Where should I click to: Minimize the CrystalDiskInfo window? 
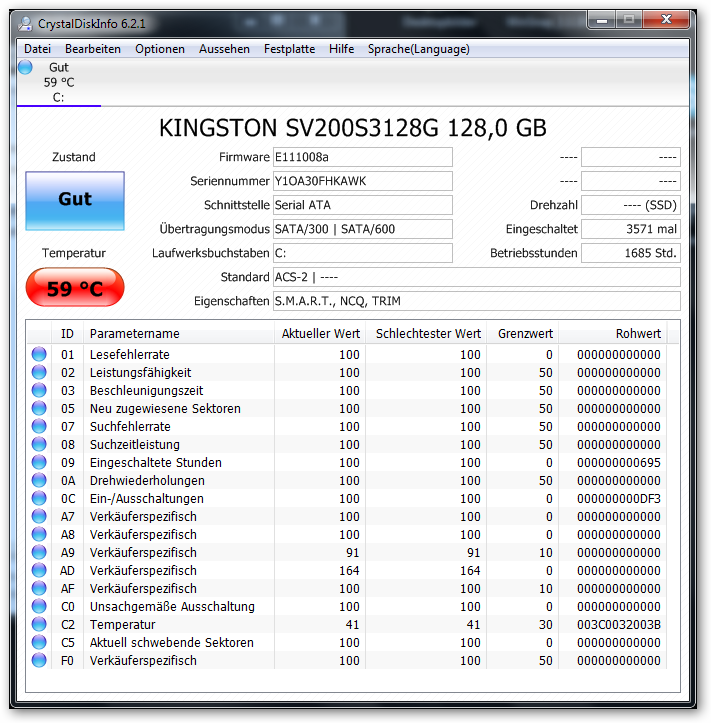[601, 20]
